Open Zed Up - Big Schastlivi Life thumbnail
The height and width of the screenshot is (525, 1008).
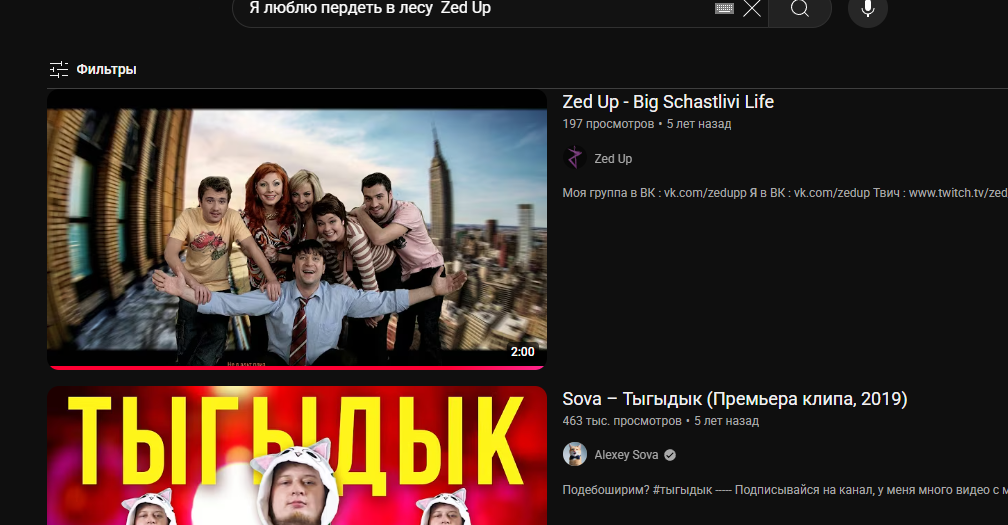pos(297,230)
